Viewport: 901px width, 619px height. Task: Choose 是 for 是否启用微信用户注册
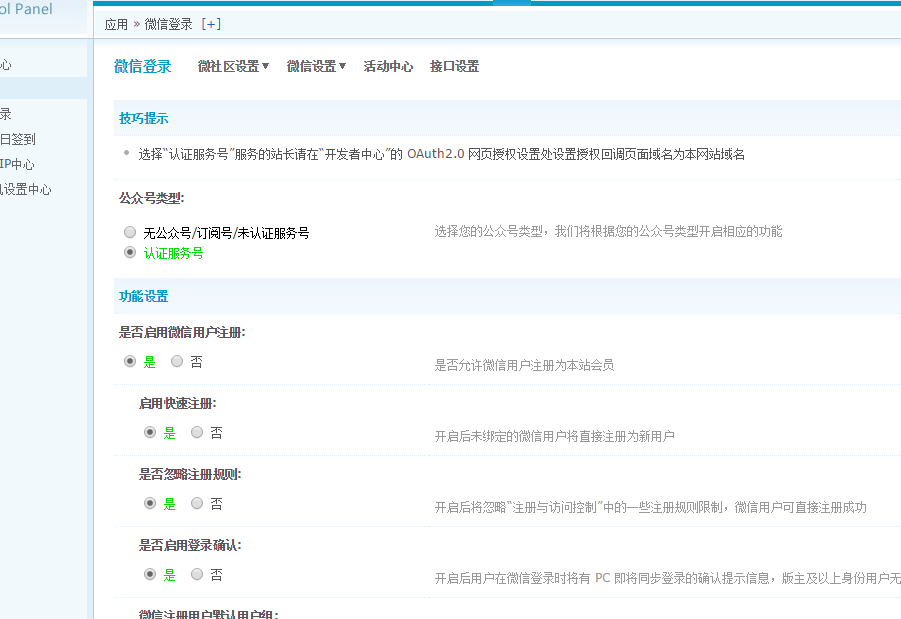(x=130, y=361)
